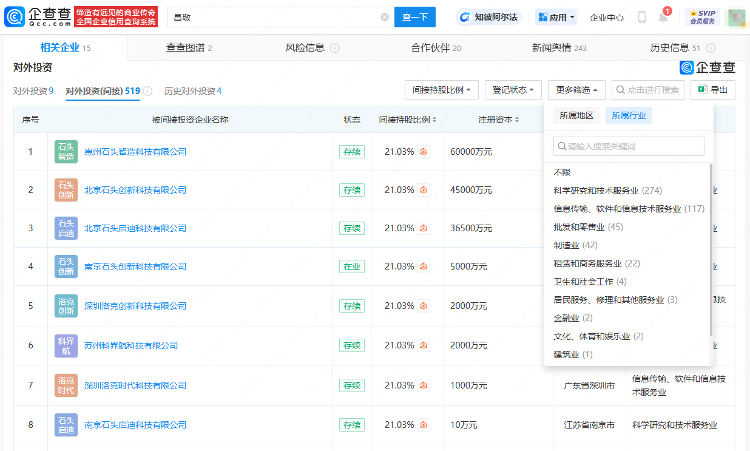Click 查一下 search button
This screenshot has width=750, height=451.
(415, 17)
